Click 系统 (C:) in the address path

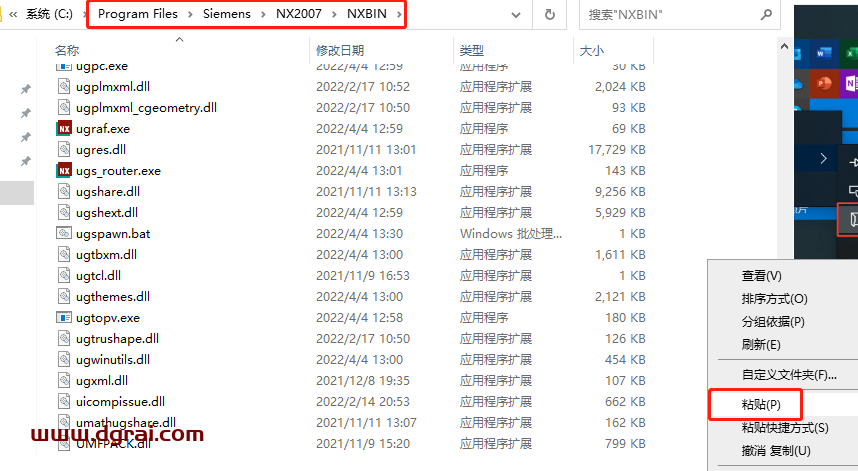coord(49,14)
